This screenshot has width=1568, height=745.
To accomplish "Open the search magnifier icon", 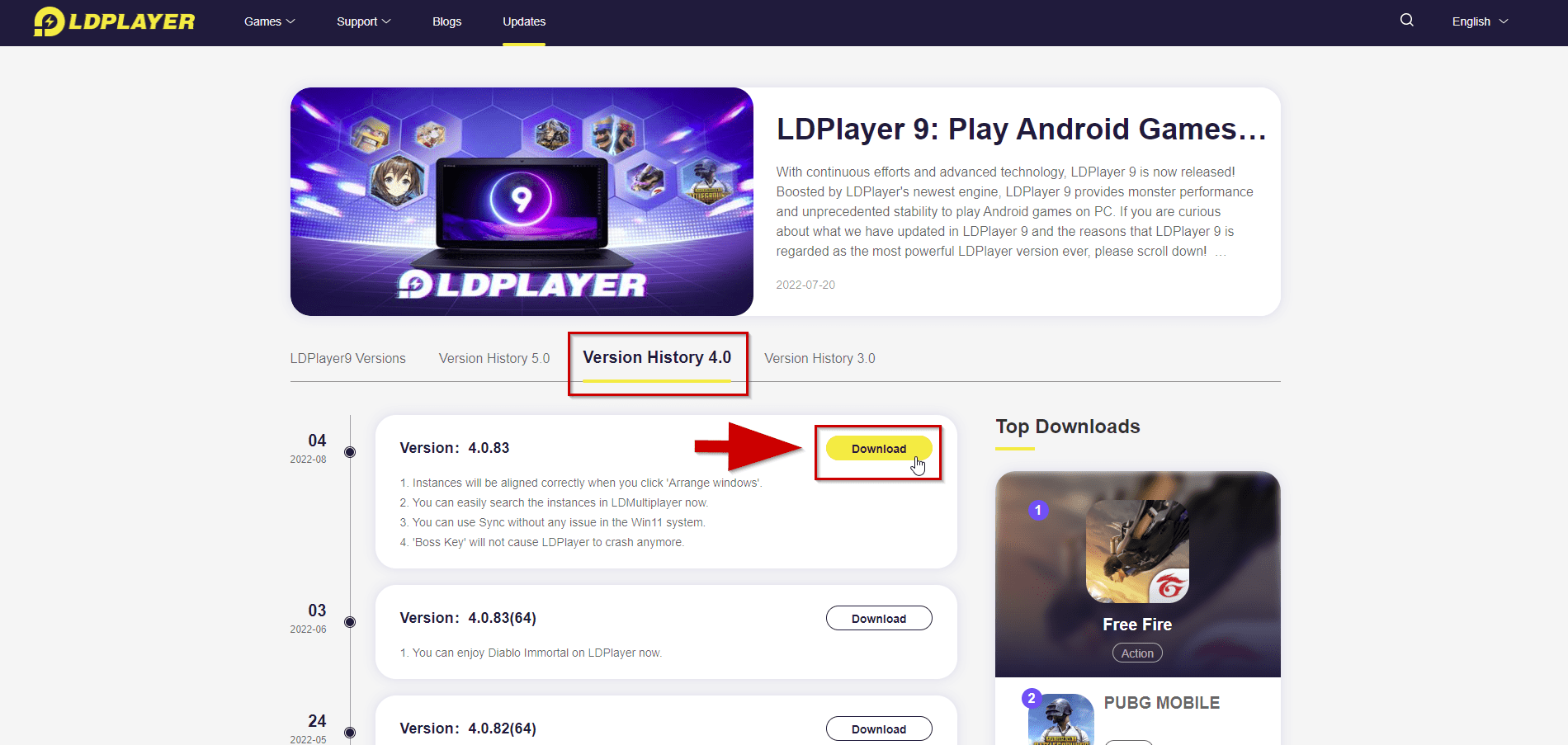I will (1407, 21).
